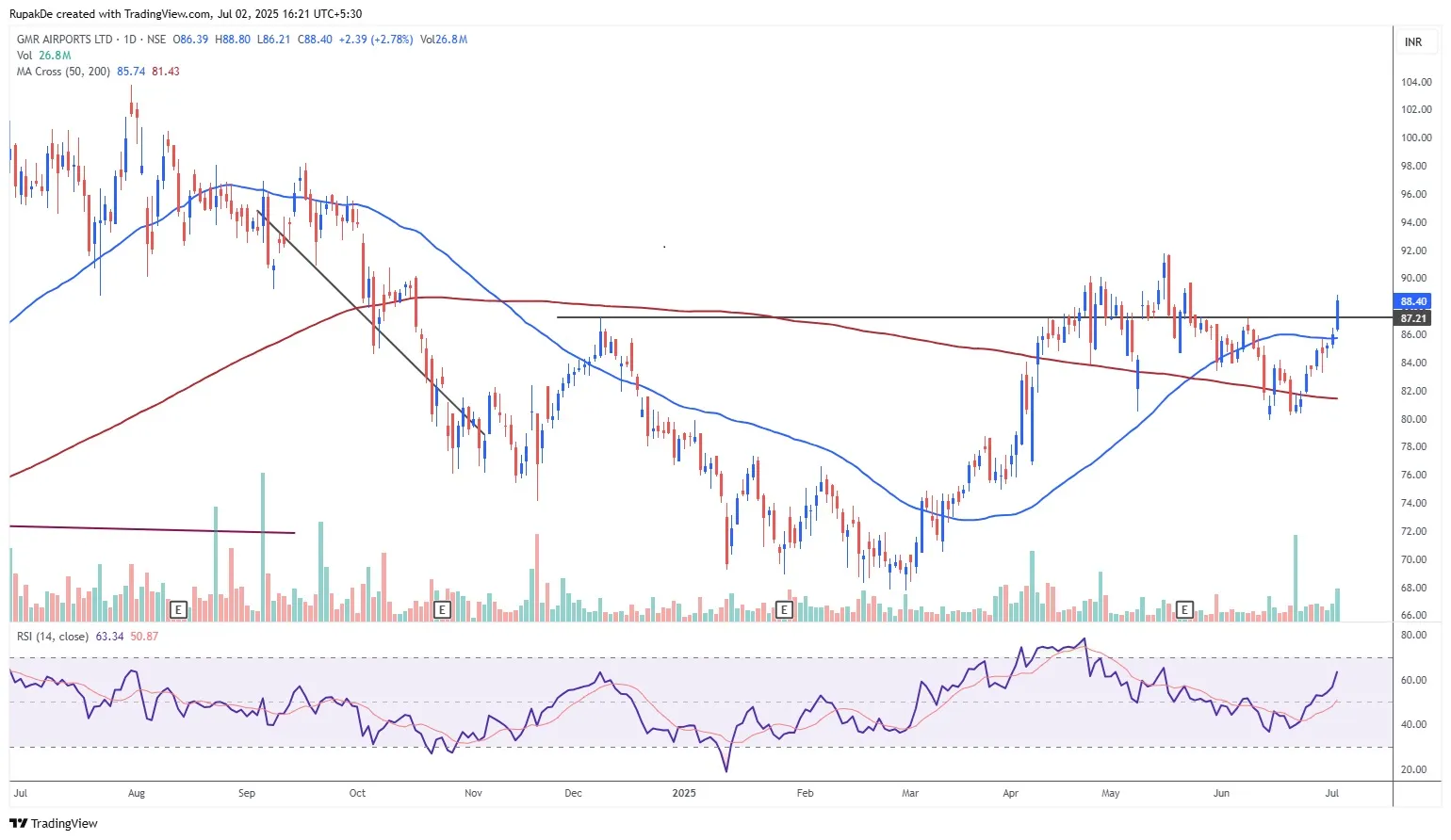Click the RSI value 63.34
Image resolution: width=1451 pixels, height=840 pixels.
point(110,637)
